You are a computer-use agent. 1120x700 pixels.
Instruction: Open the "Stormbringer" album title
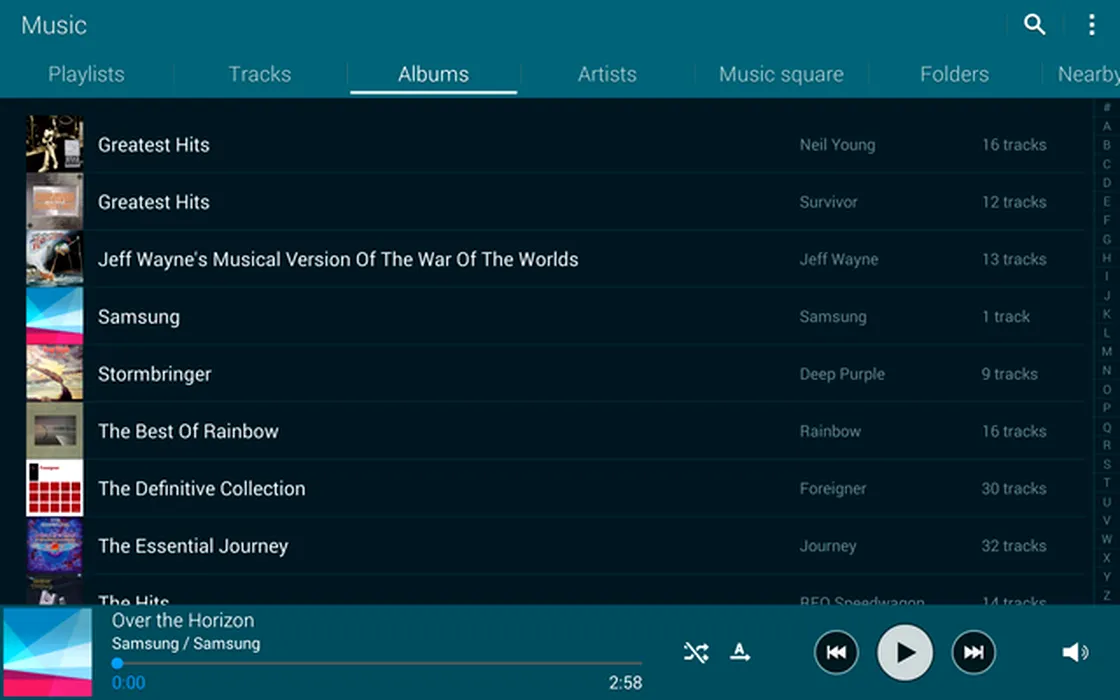tap(154, 374)
